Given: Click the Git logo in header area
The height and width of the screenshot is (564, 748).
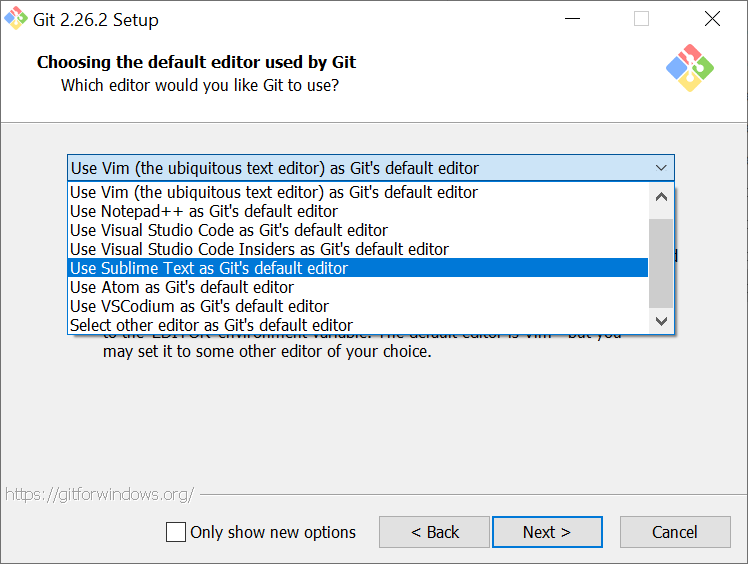Looking at the screenshot, I should point(690,68).
